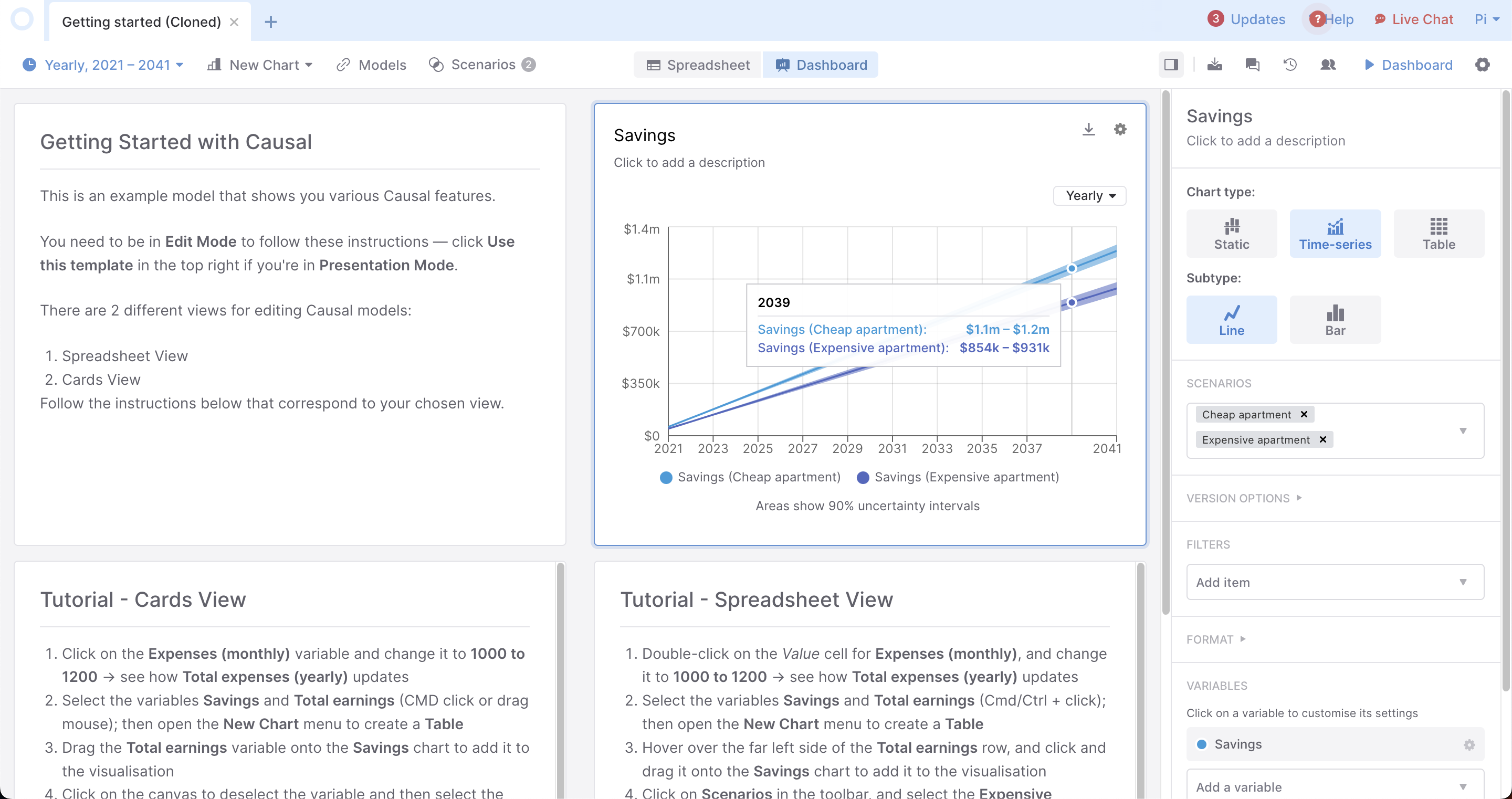Viewport: 1512px width, 799px height.
Task: Click the Savings chart title
Action: click(645, 135)
